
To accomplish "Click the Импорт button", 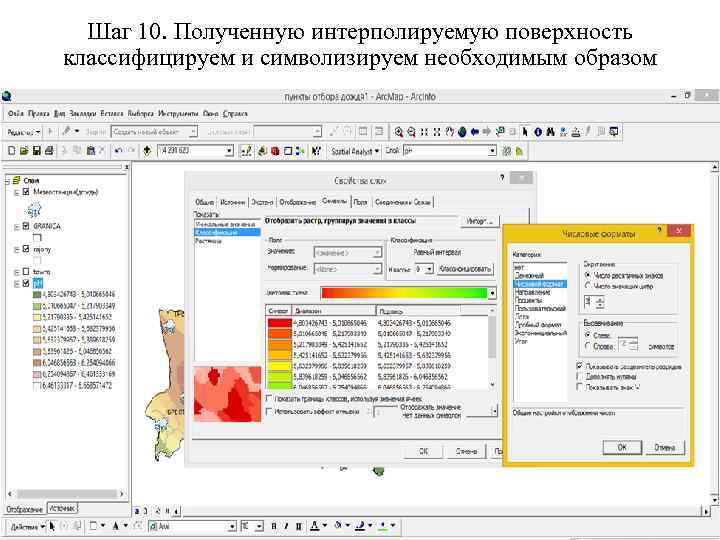I will pos(480,221).
